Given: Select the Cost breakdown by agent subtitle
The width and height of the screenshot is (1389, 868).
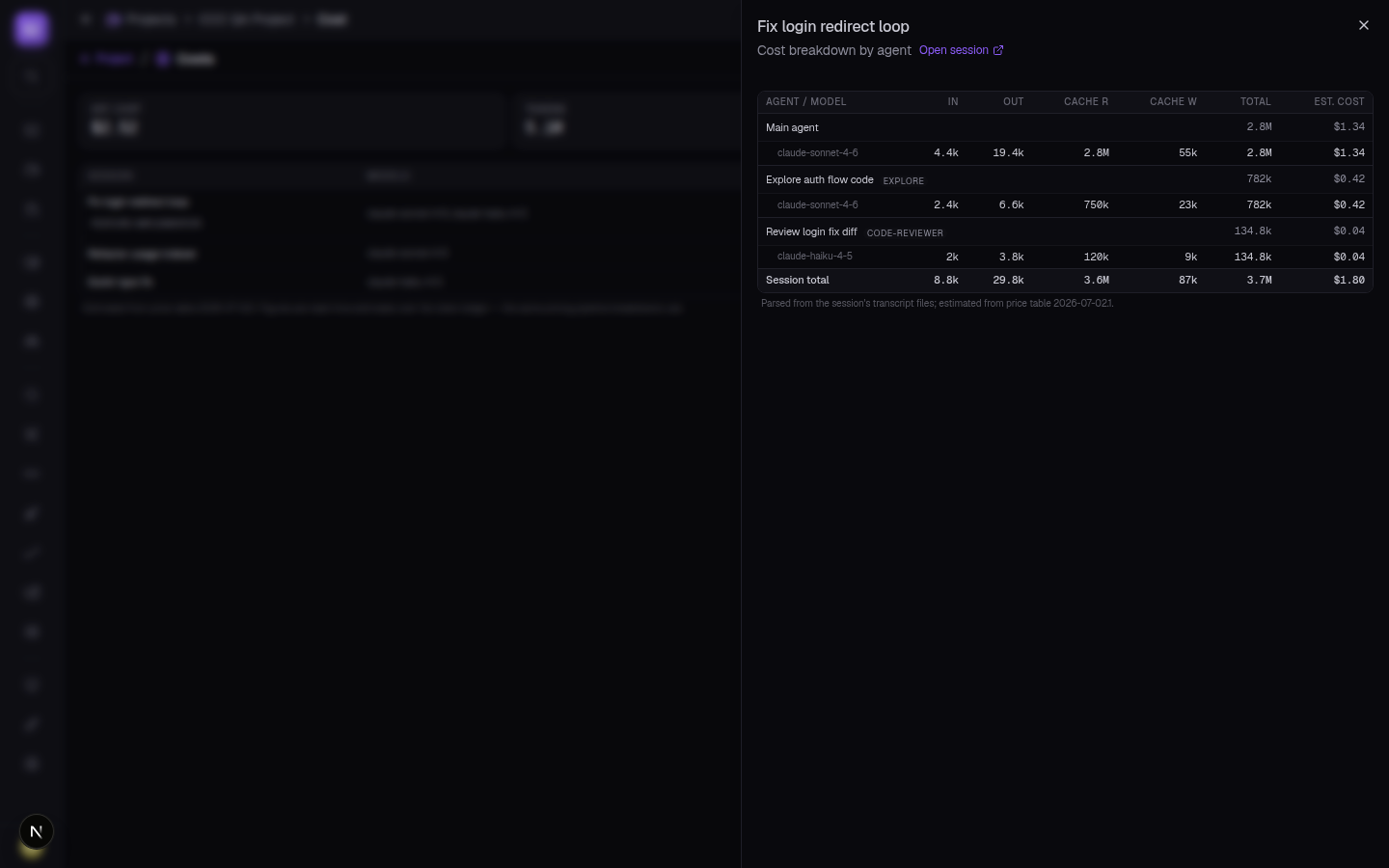Looking at the screenshot, I should pyautogui.click(x=833, y=50).
